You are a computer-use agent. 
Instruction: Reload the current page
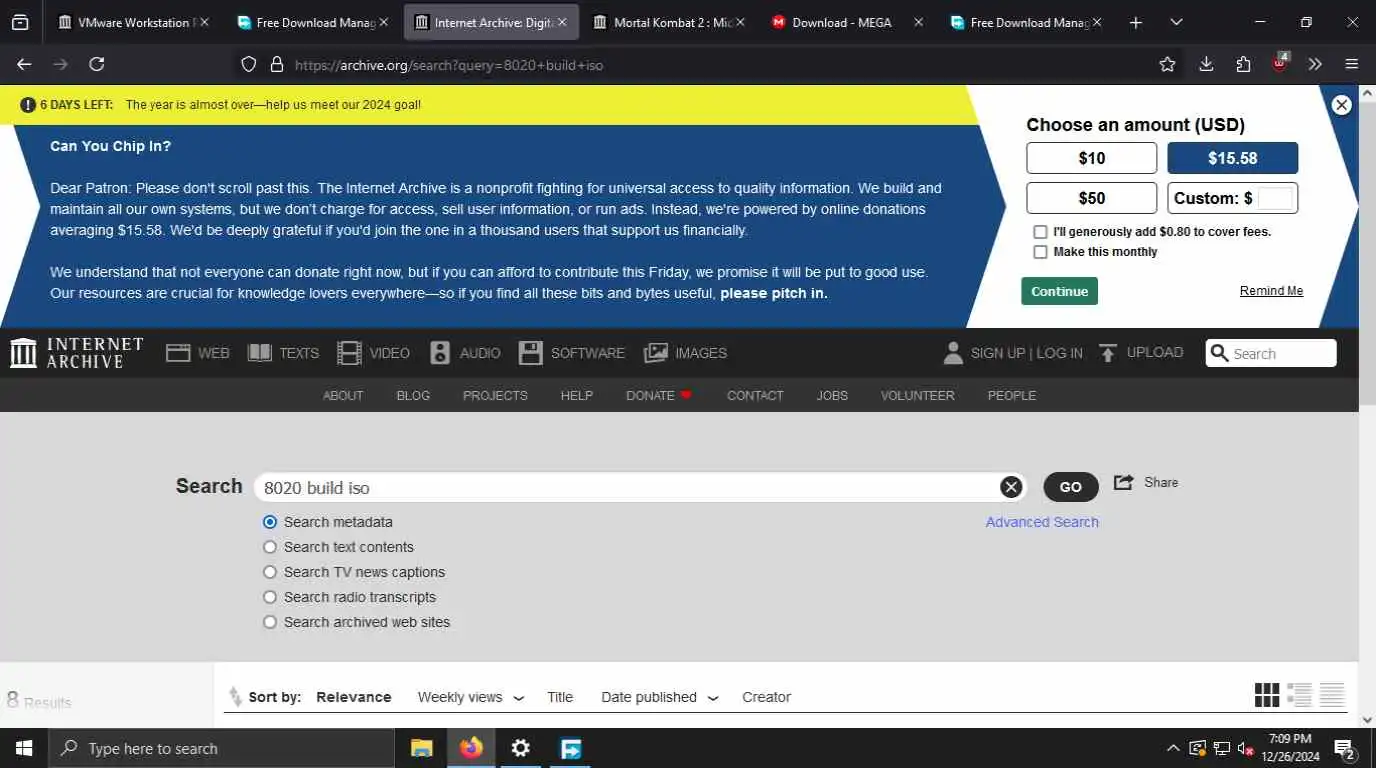tap(97, 64)
